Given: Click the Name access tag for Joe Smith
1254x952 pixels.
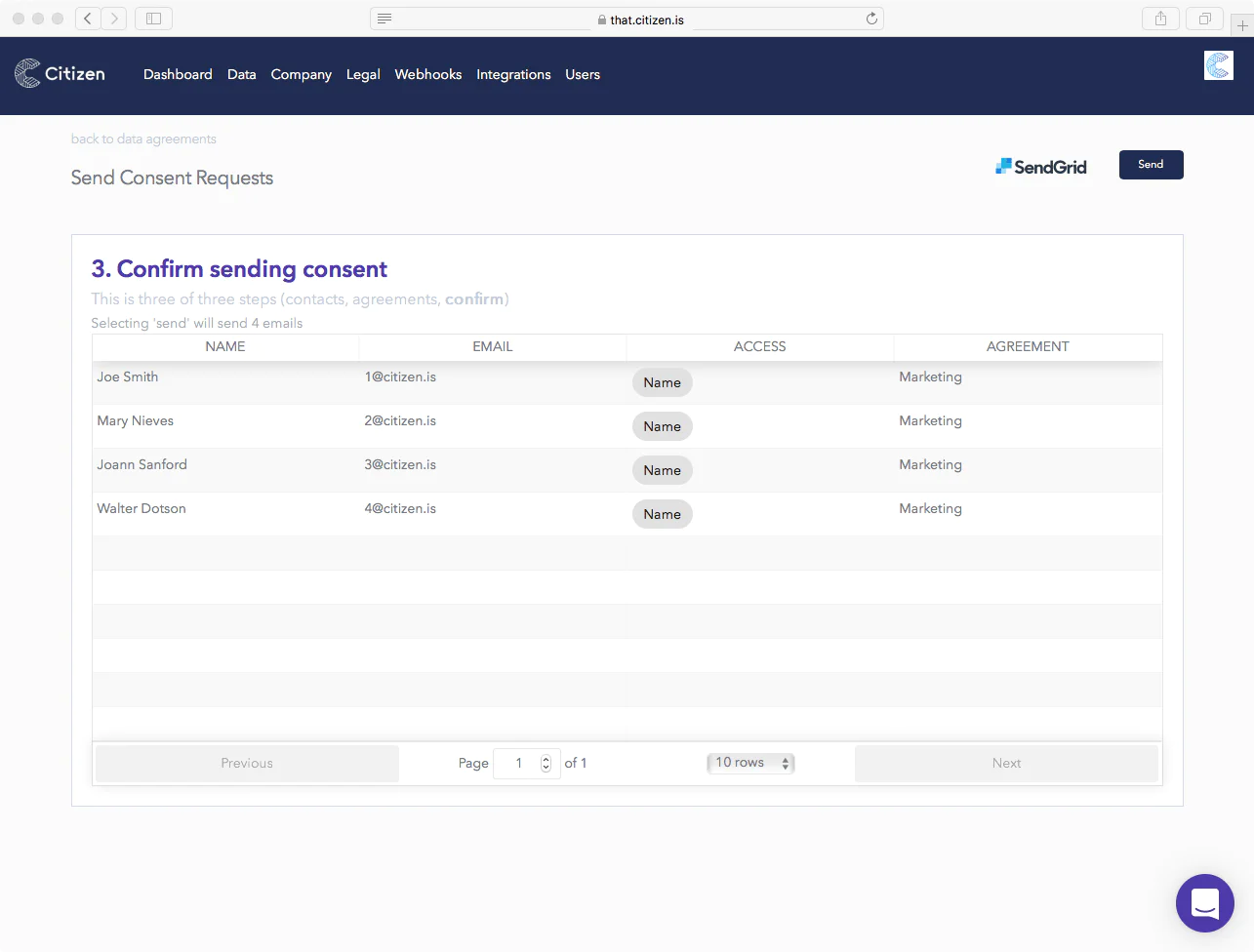Looking at the screenshot, I should [662, 383].
